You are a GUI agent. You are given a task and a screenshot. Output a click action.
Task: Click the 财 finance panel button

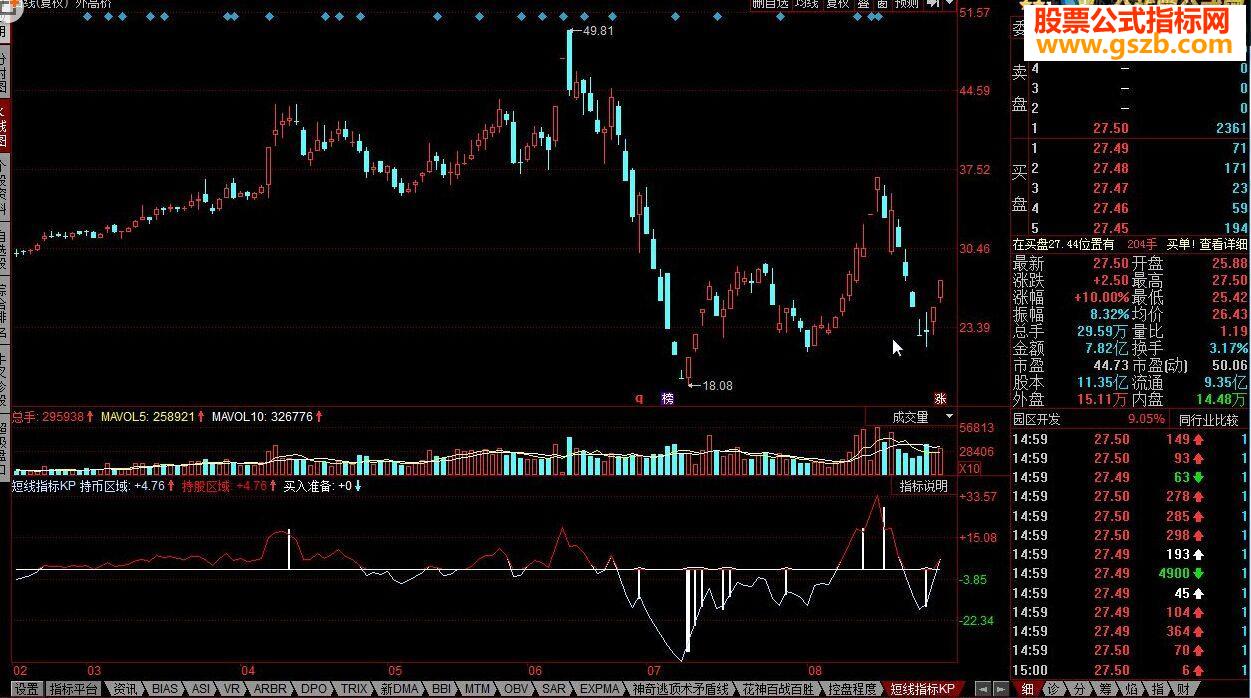click(1184, 689)
